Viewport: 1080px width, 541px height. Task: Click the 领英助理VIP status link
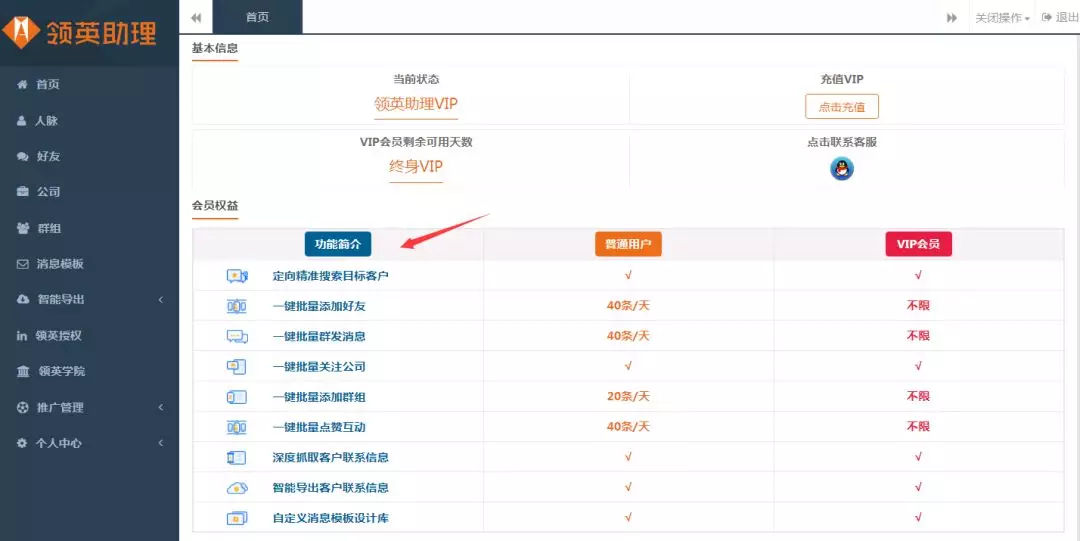415,104
